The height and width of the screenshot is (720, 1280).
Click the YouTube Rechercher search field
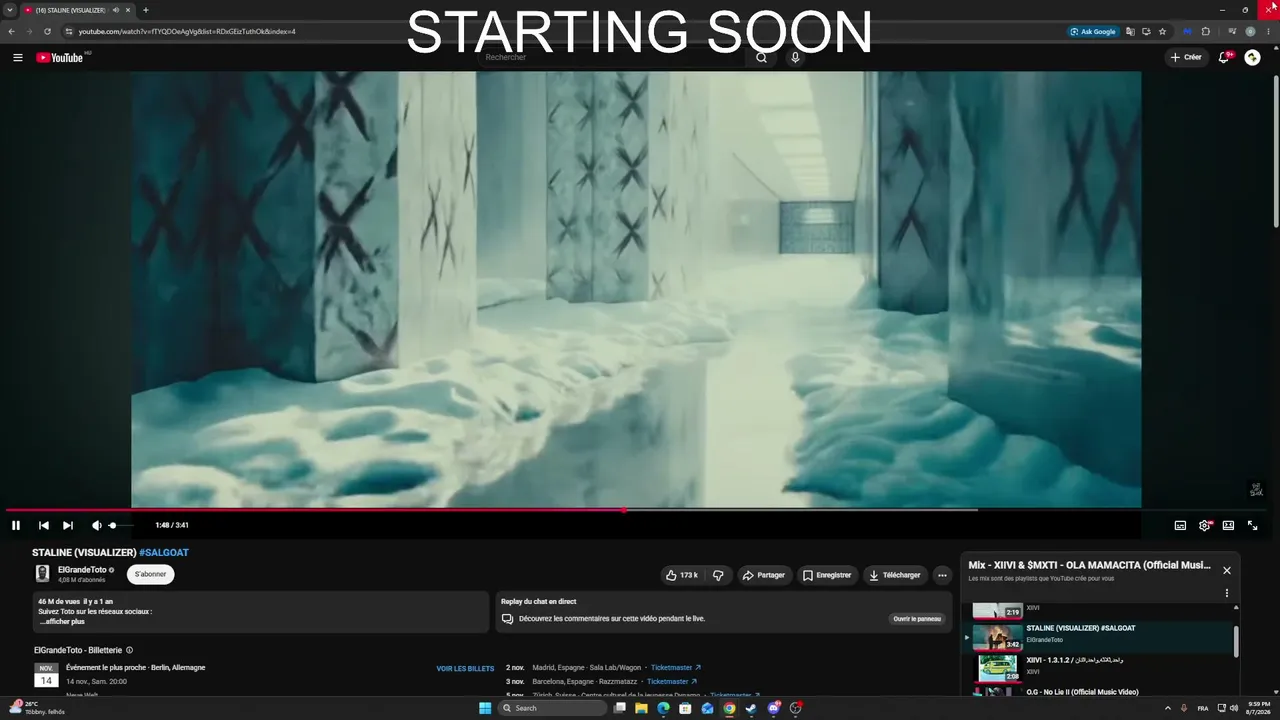610,58
